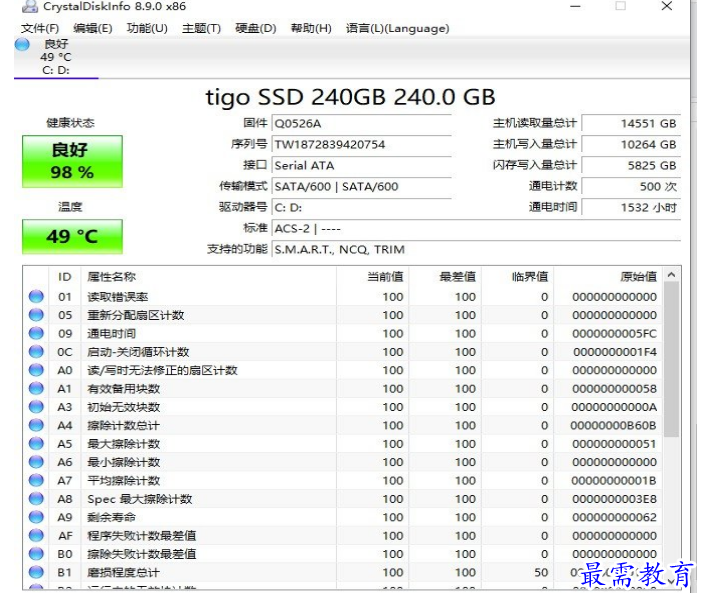Click raw value 0000000005FC
This screenshot has width=702, height=606.
[x=614, y=333]
